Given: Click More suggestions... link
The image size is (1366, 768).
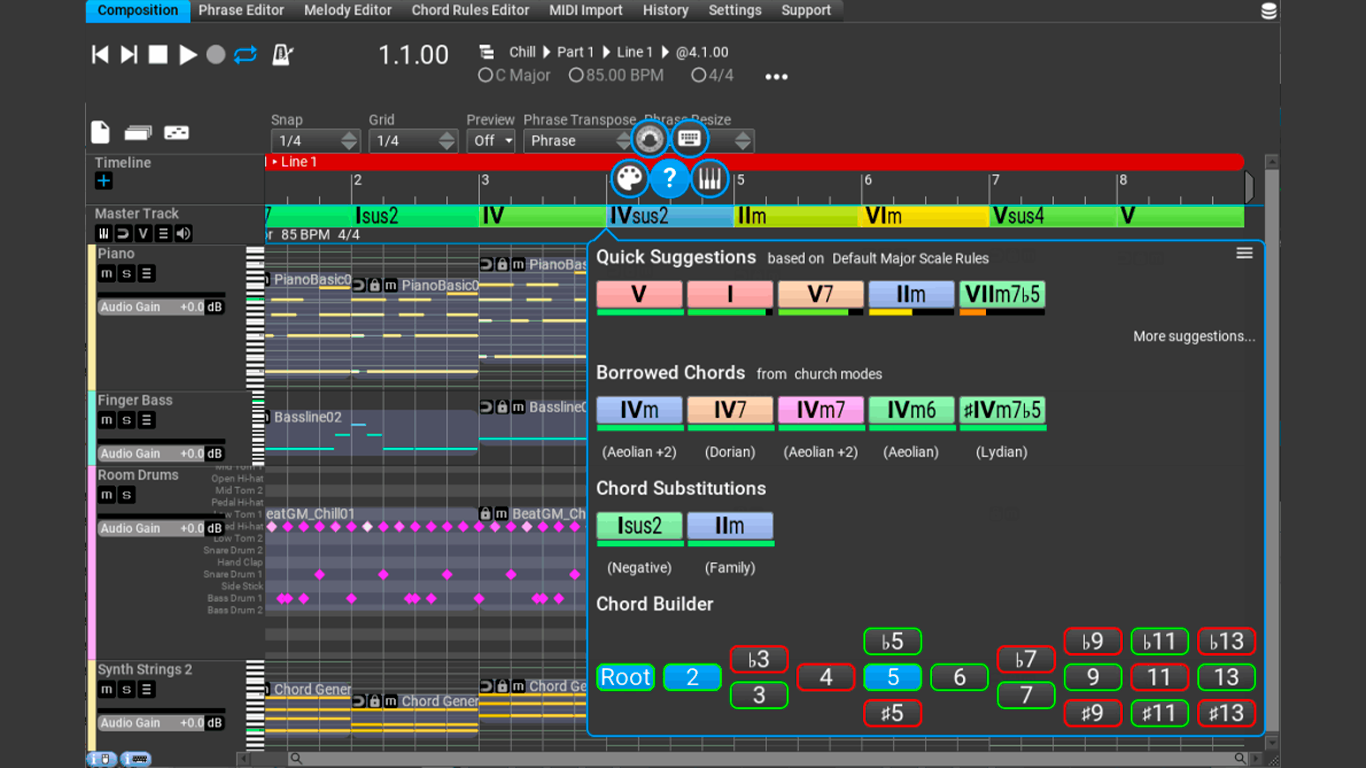Looking at the screenshot, I should (1194, 336).
